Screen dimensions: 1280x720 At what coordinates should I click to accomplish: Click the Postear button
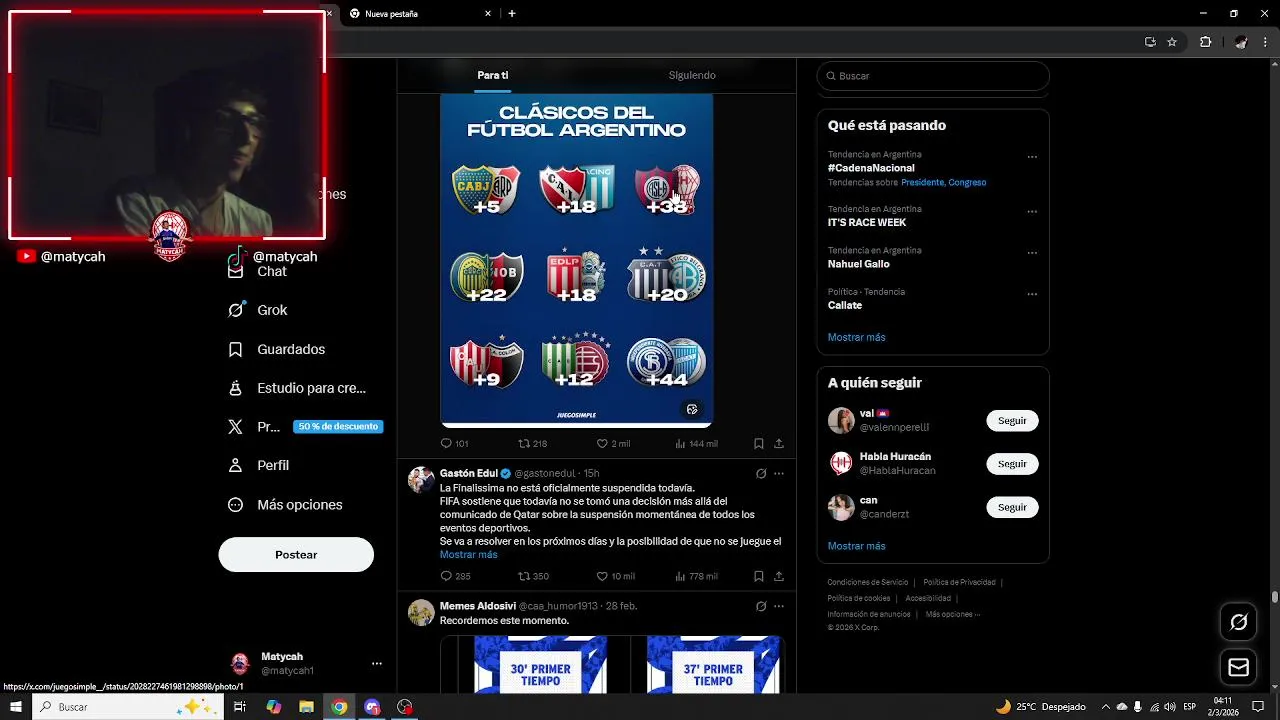pyautogui.click(x=296, y=554)
